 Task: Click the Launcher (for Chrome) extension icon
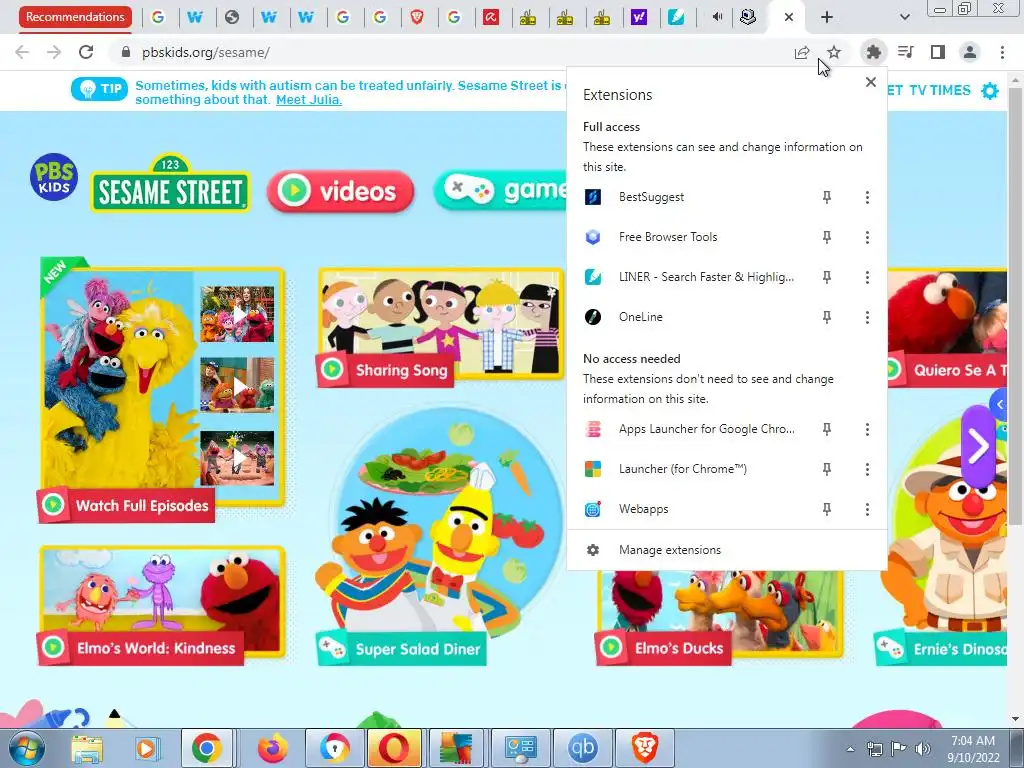pos(592,469)
